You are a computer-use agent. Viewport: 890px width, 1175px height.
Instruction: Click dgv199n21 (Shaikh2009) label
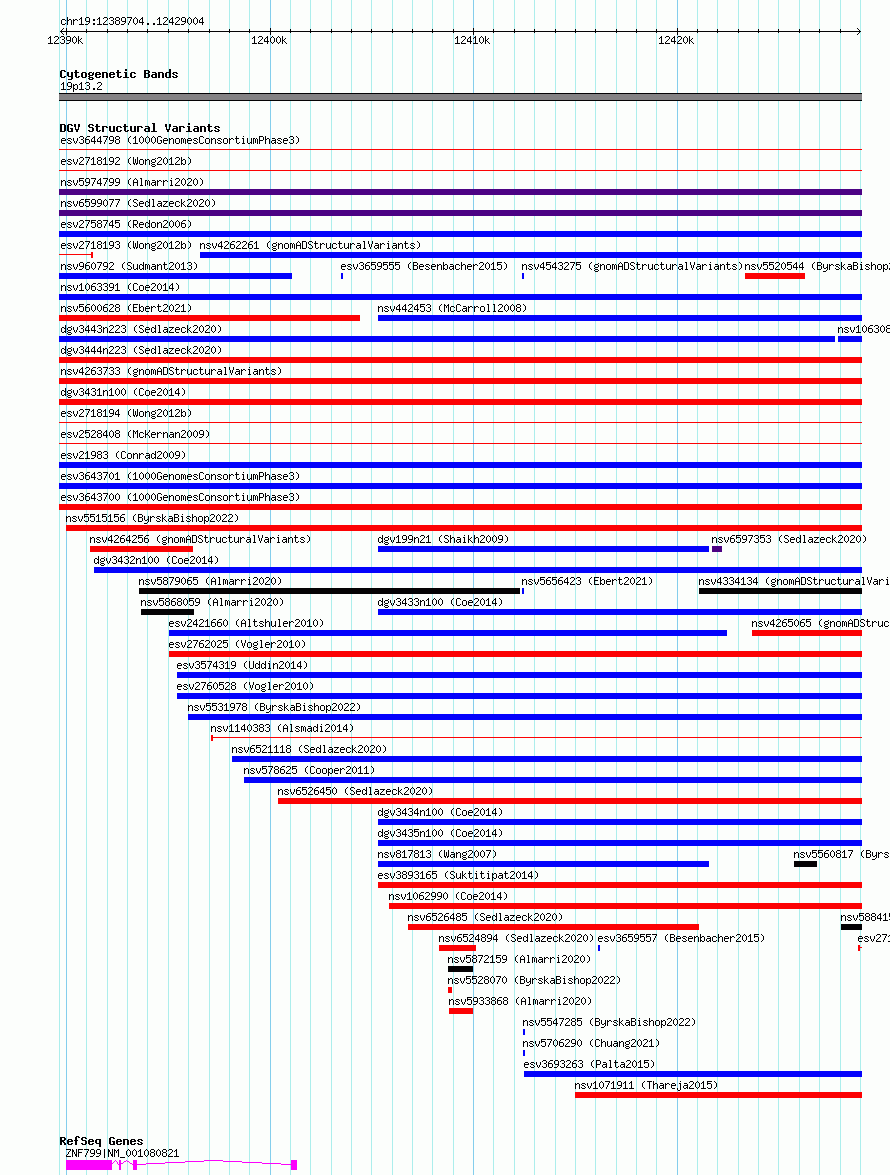pyautogui.click(x=444, y=539)
